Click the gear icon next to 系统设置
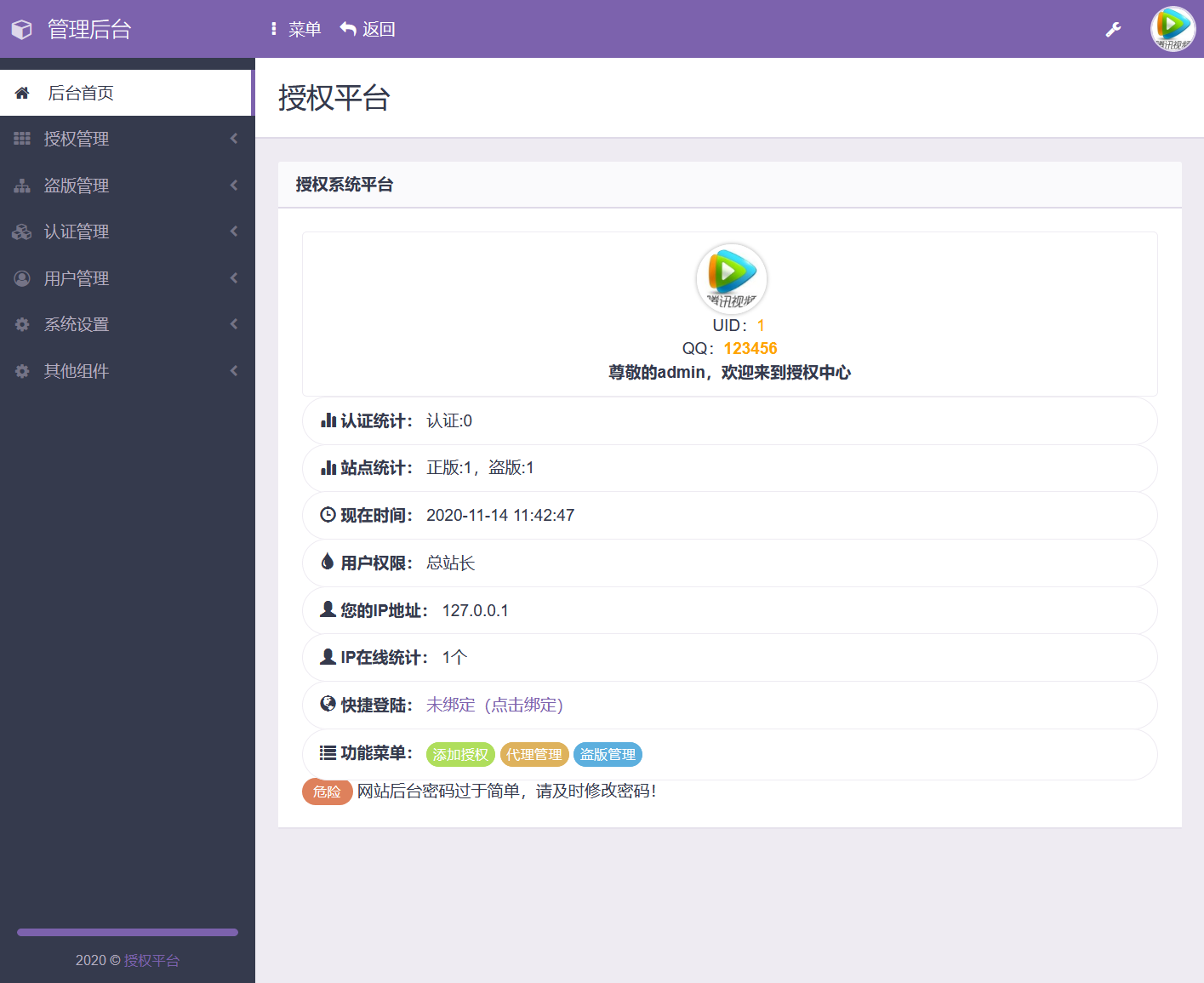 (x=21, y=323)
